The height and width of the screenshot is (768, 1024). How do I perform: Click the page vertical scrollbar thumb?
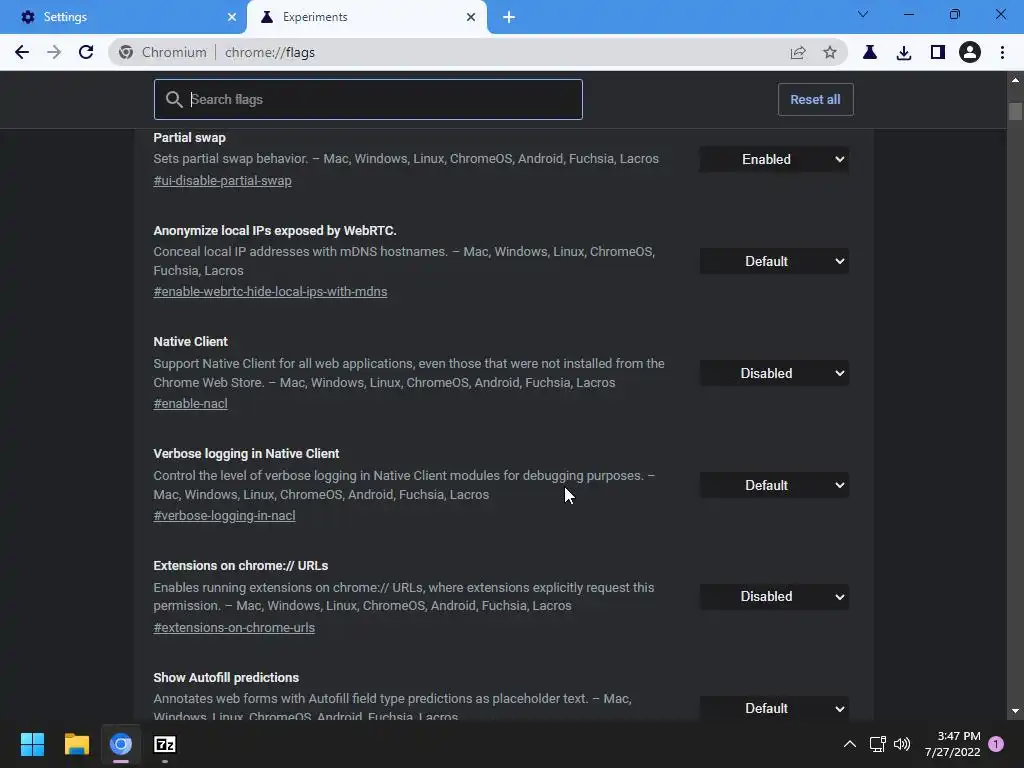click(1015, 111)
